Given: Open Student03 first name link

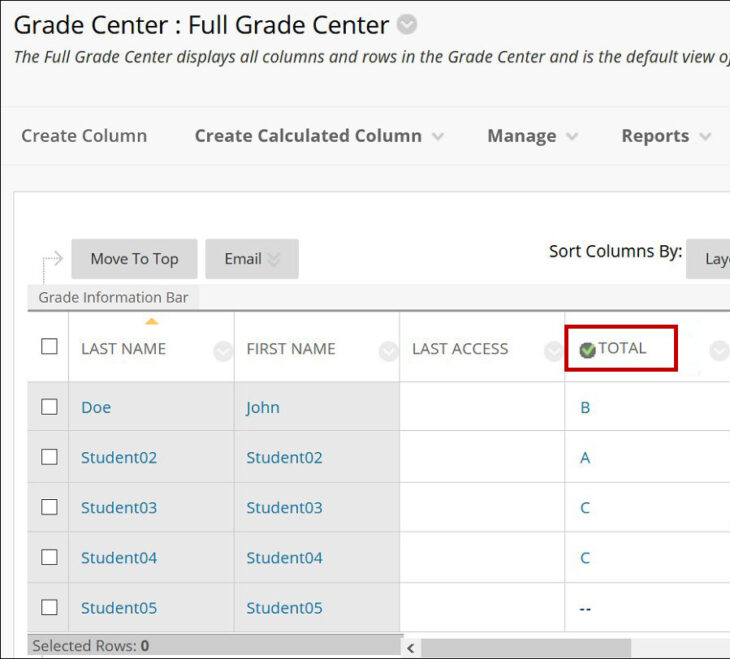Looking at the screenshot, I should tap(284, 508).
